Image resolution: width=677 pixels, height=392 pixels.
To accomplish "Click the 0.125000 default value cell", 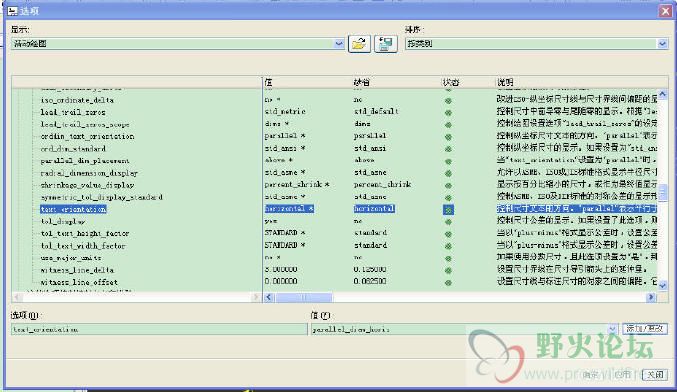I will pos(370,269).
